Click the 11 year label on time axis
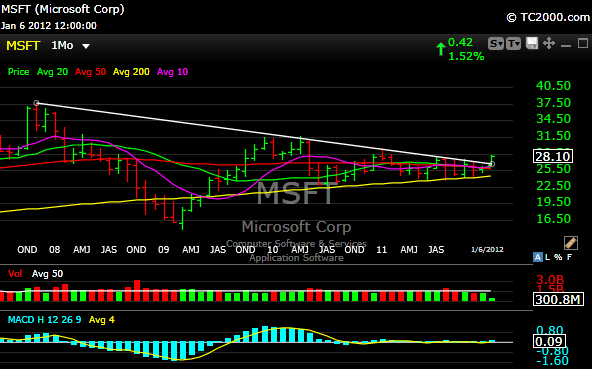The height and width of the screenshot is (369, 592). click(x=382, y=250)
